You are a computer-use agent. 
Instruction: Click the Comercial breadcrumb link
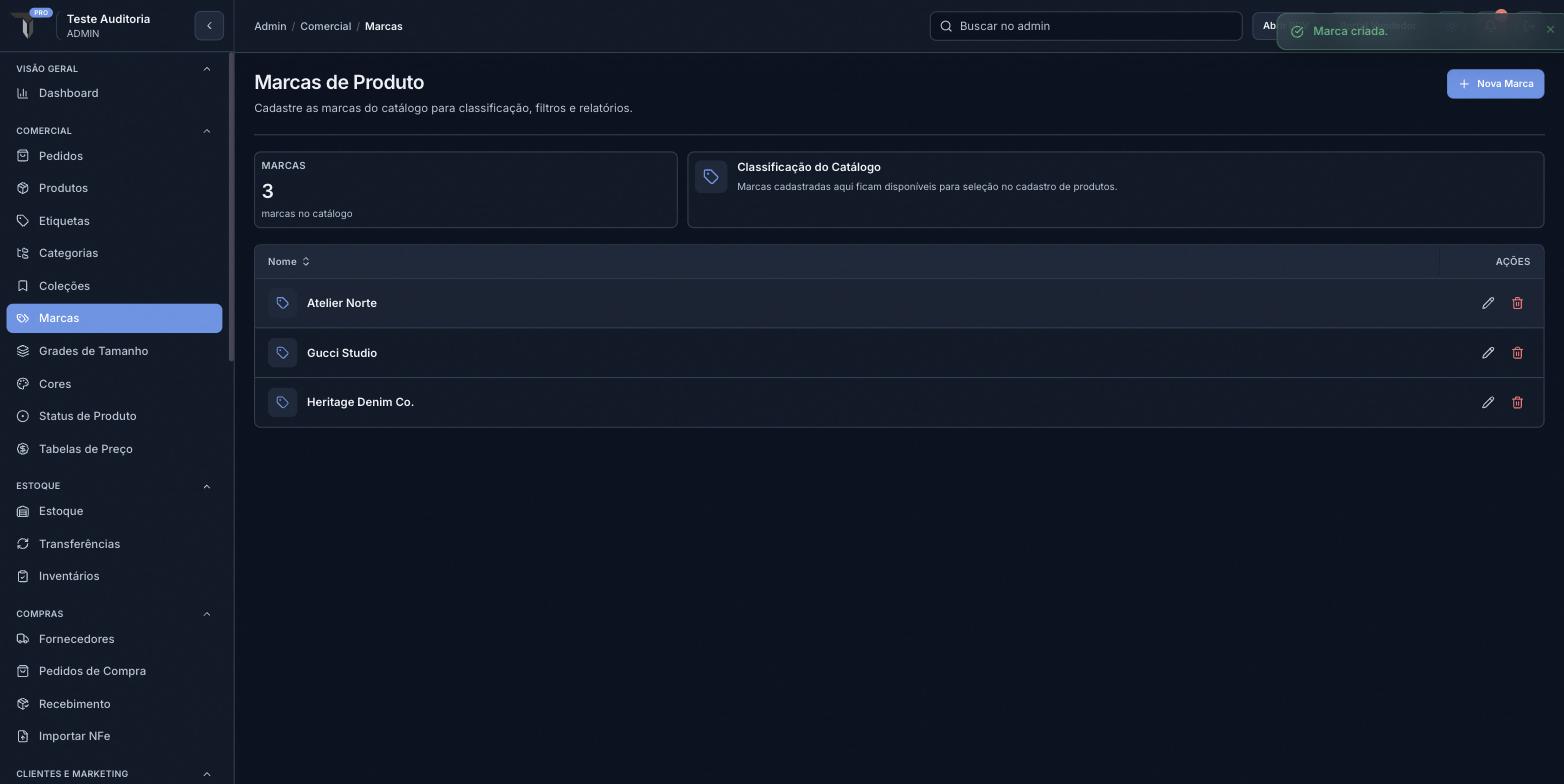click(325, 26)
